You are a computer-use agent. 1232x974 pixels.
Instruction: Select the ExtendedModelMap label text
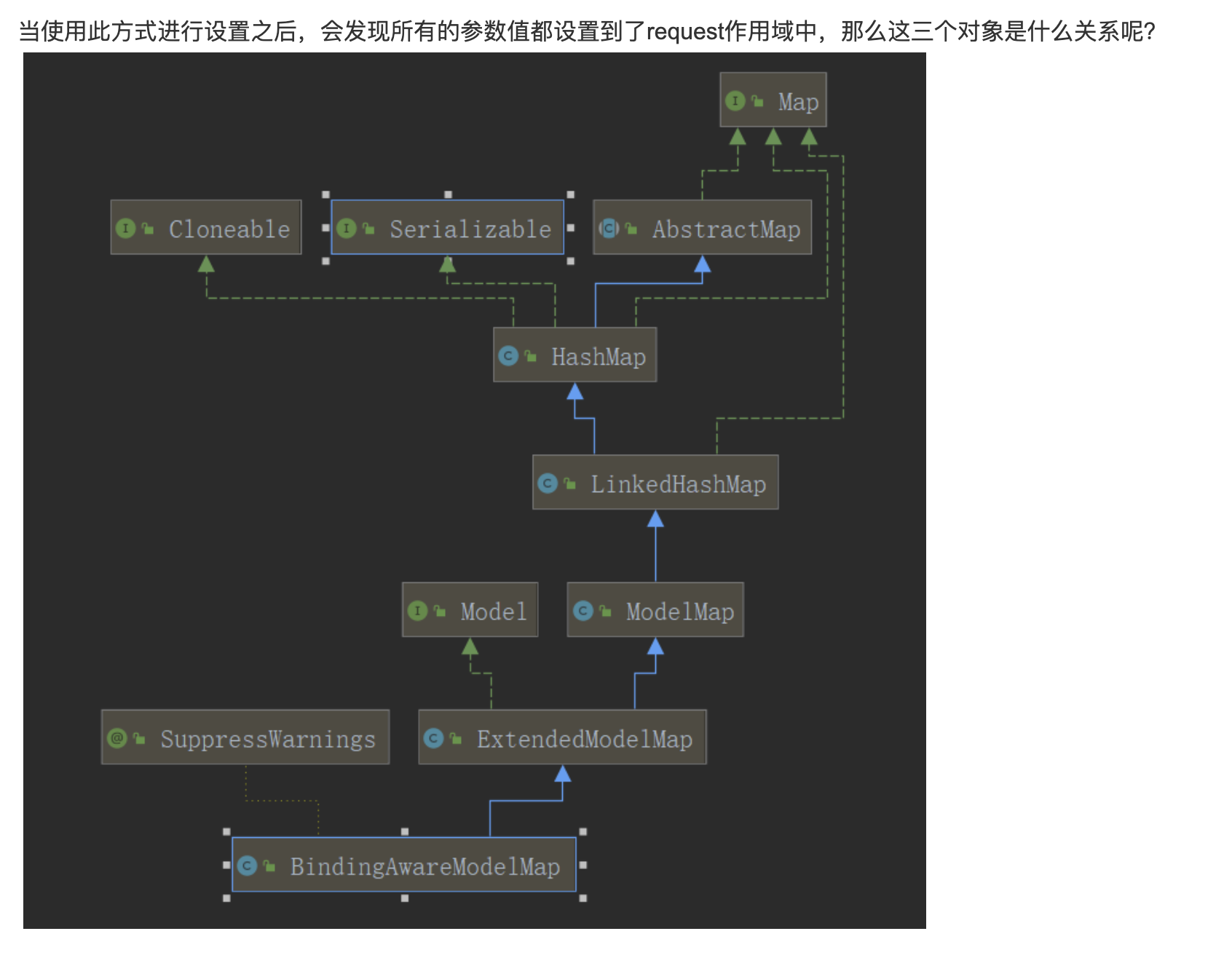(585, 739)
